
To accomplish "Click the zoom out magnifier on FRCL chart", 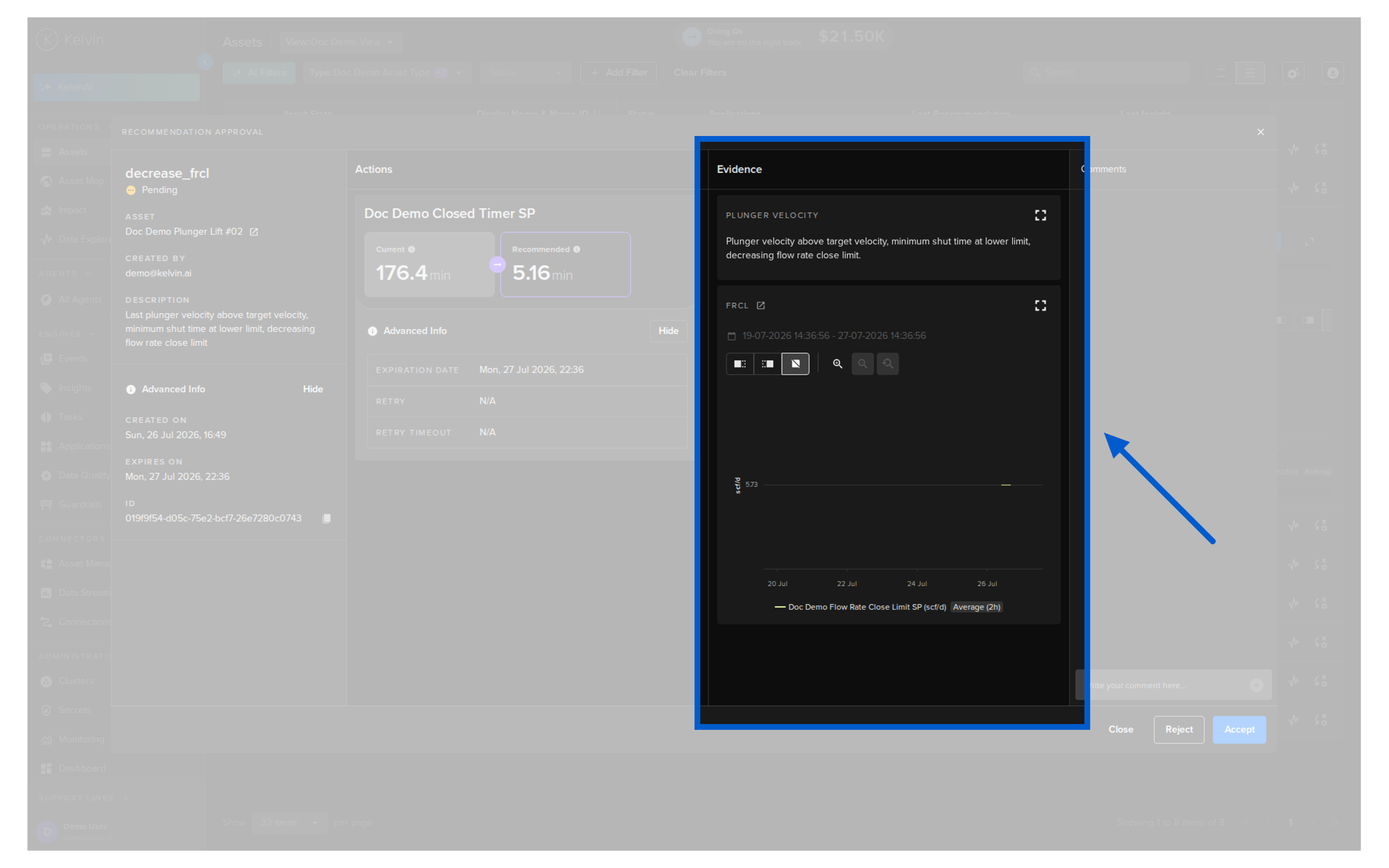I will 862,364.
